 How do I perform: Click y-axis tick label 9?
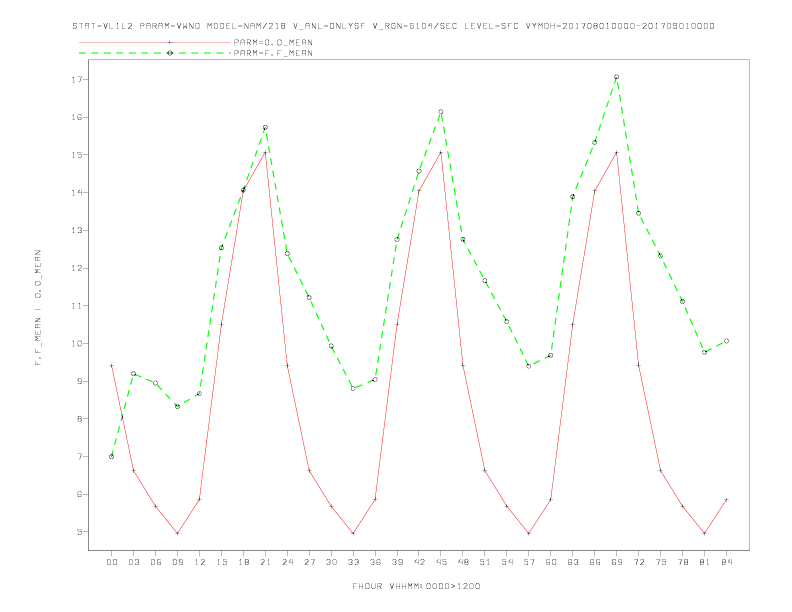[79, 381]
